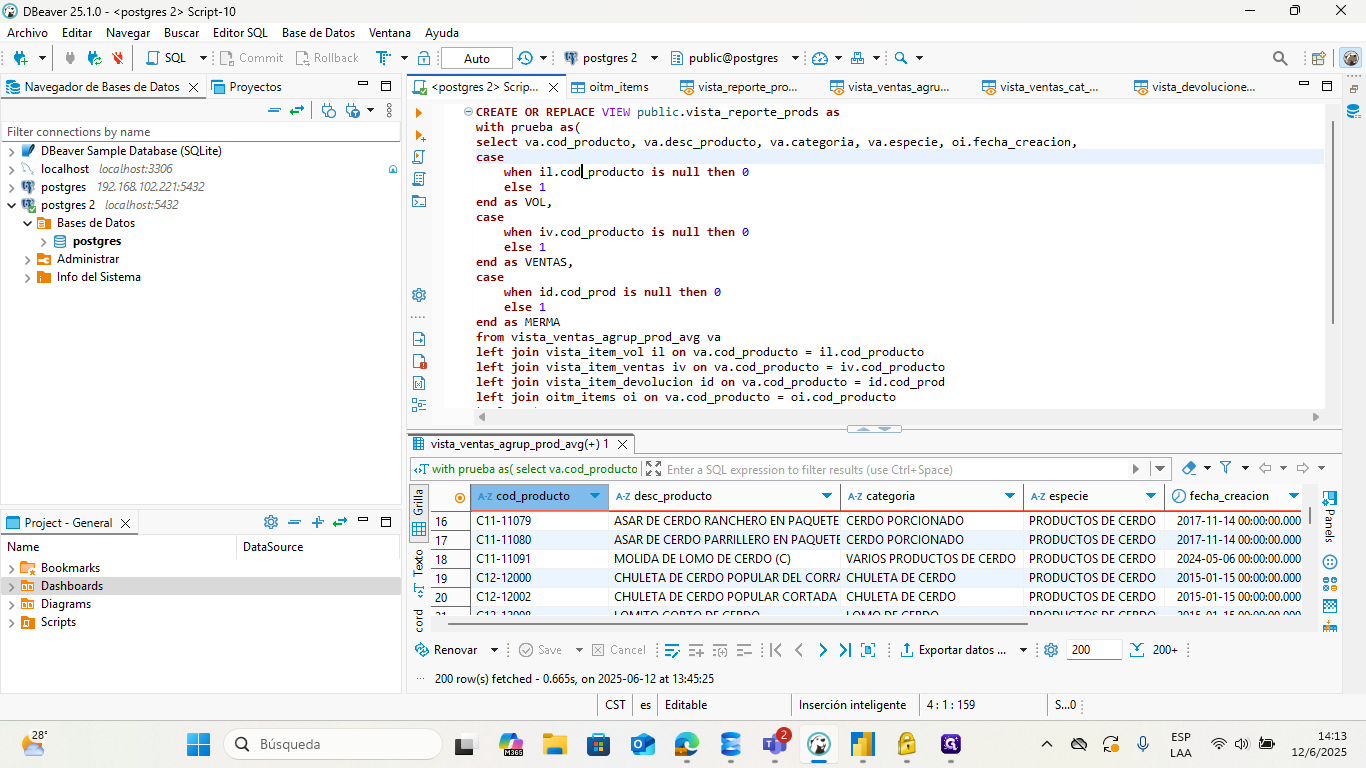Open the dashboard gauge icon in toolbar
The width and height of the screenshot is (1366, 768).
pos(820,58)
